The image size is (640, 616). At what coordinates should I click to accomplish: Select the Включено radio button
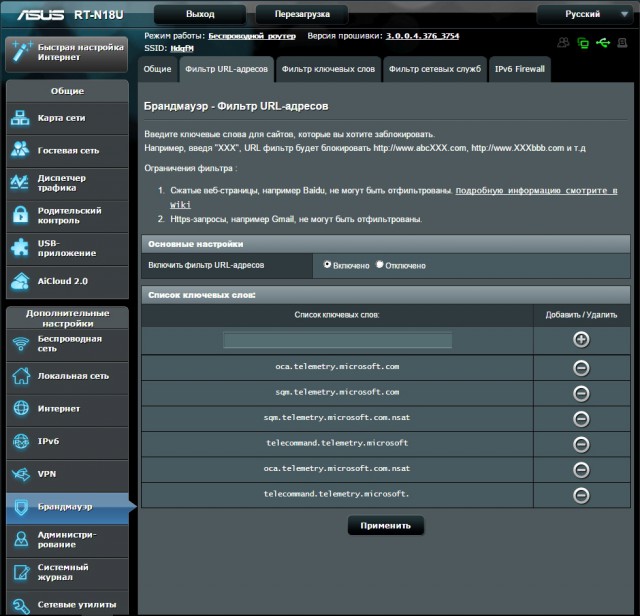(x=327, y=265)
